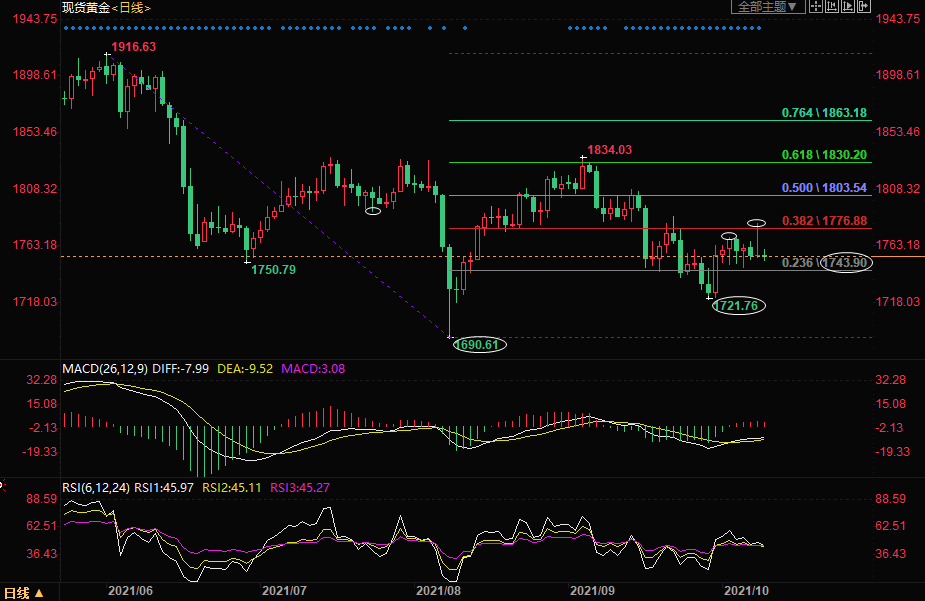Select the 0.500 \ 1803.54 Fibonacci level label
The width and height of the screenshot is (925, 601).
pyautogui.click(x=823, y=188)
